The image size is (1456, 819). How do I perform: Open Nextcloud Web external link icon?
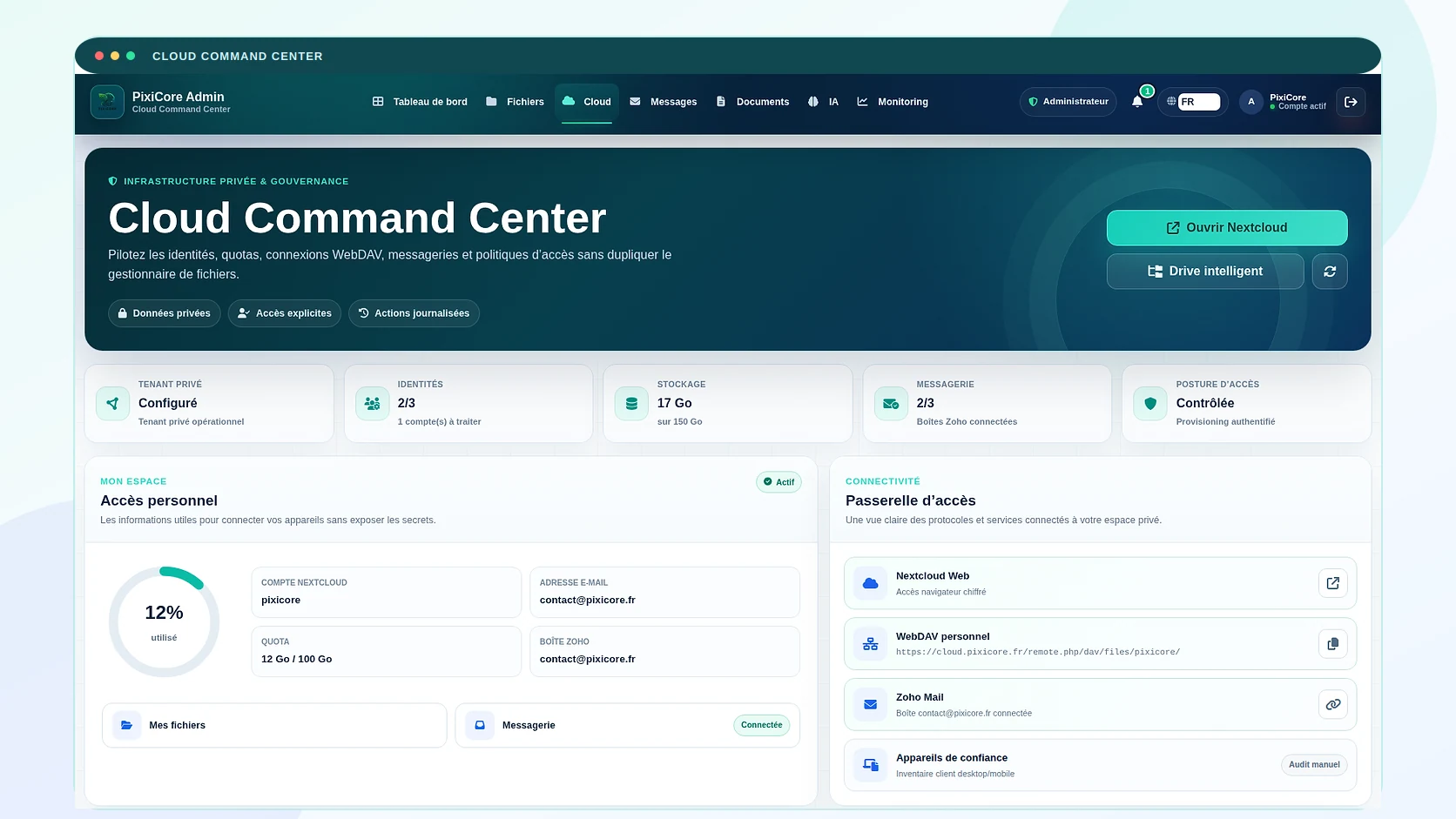point(1333,583)
